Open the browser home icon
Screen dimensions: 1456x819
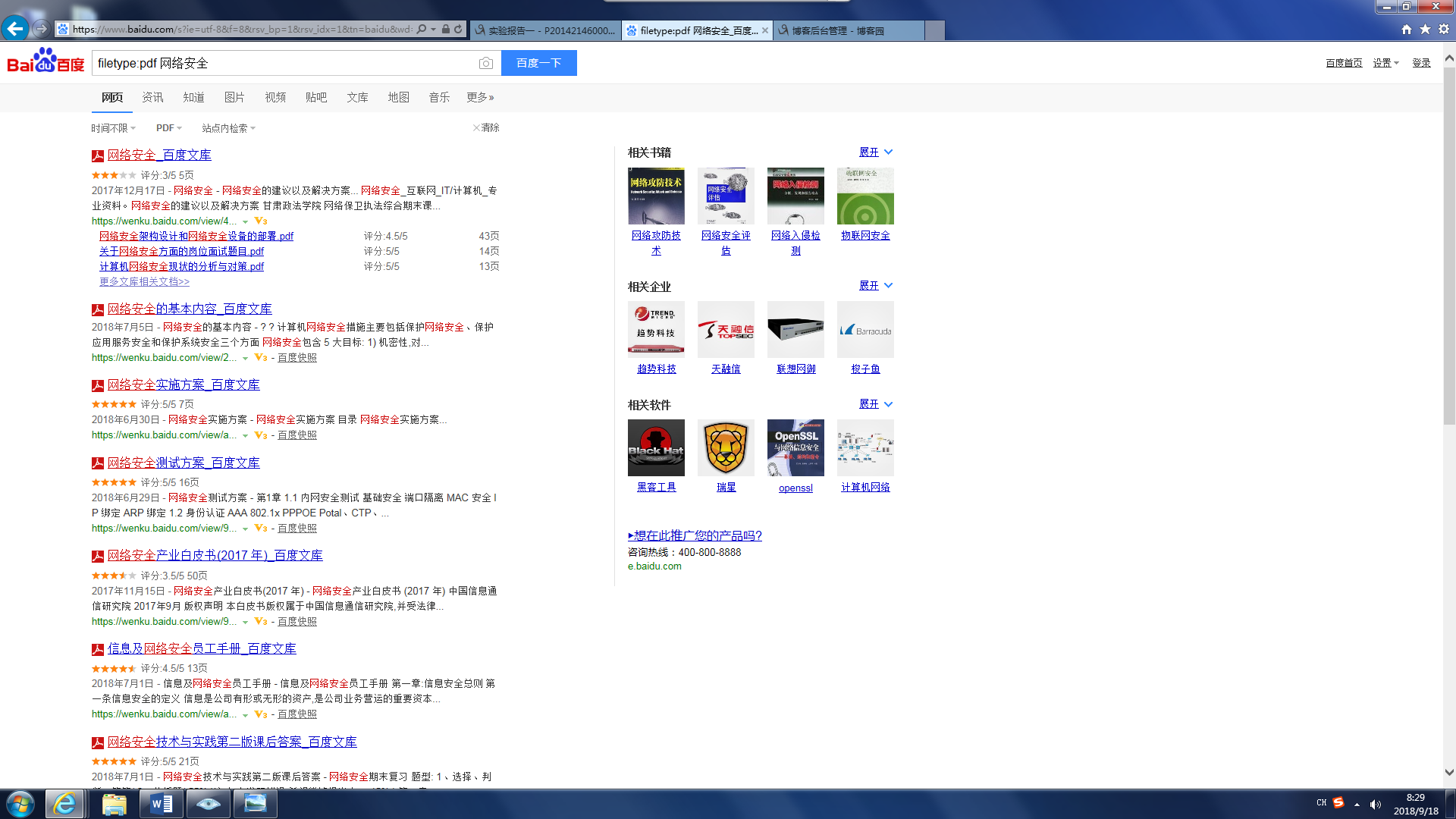coord(1407,30)
